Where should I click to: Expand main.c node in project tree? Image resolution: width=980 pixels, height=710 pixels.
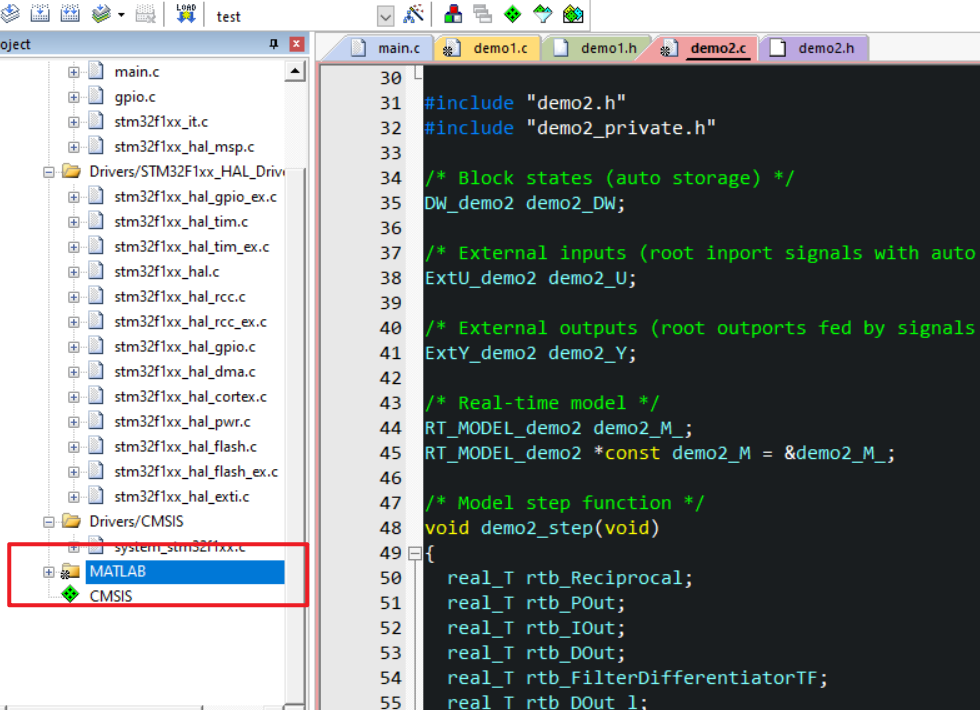pyautogui.click(x=74, y=72)
